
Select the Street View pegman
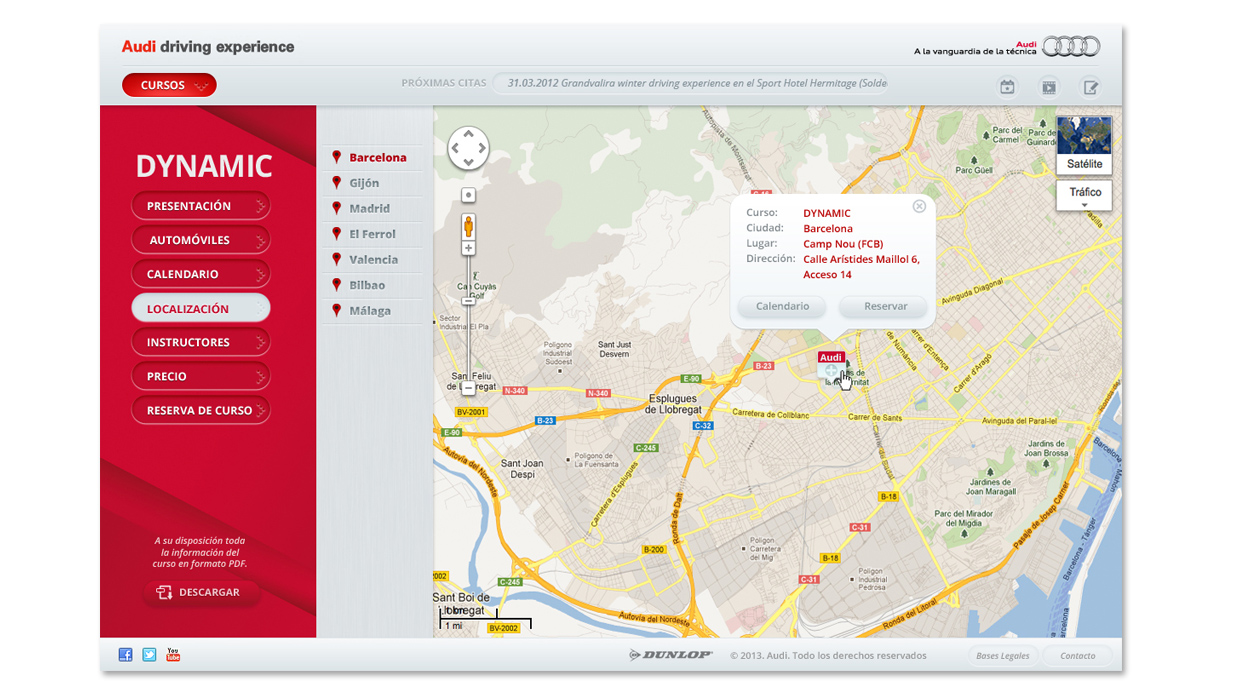[x=468, y=227]
